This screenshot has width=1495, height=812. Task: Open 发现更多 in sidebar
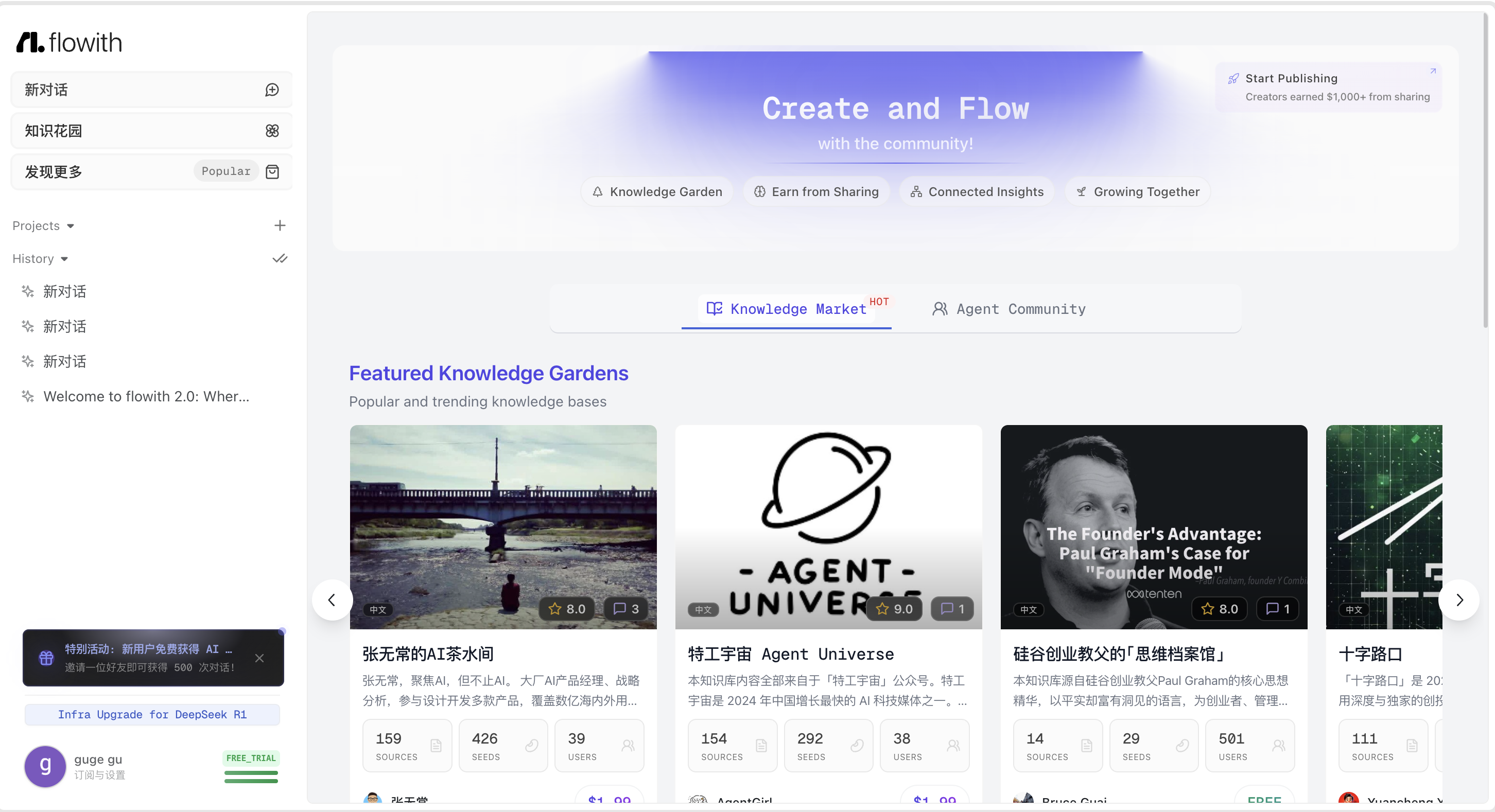click(x=151, y=172)
